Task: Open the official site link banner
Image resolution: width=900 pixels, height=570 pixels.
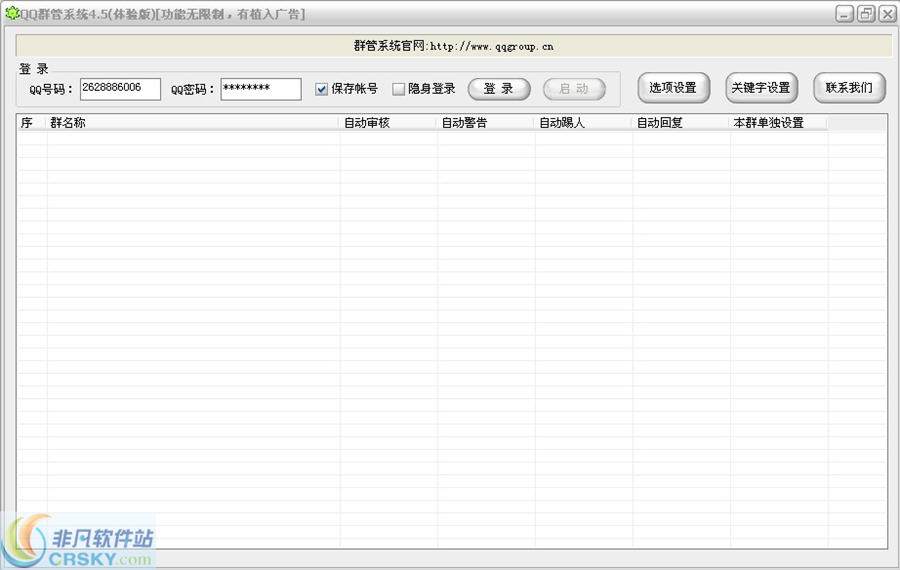Action: click(453, 46)
